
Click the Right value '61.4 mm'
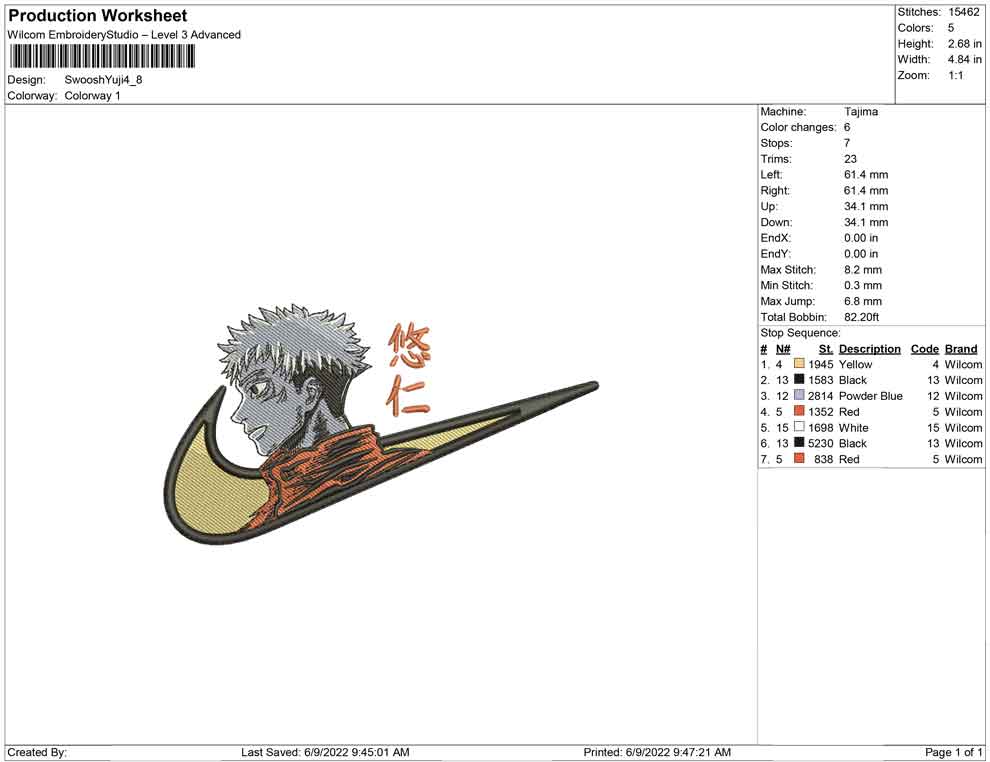(866, 190)
